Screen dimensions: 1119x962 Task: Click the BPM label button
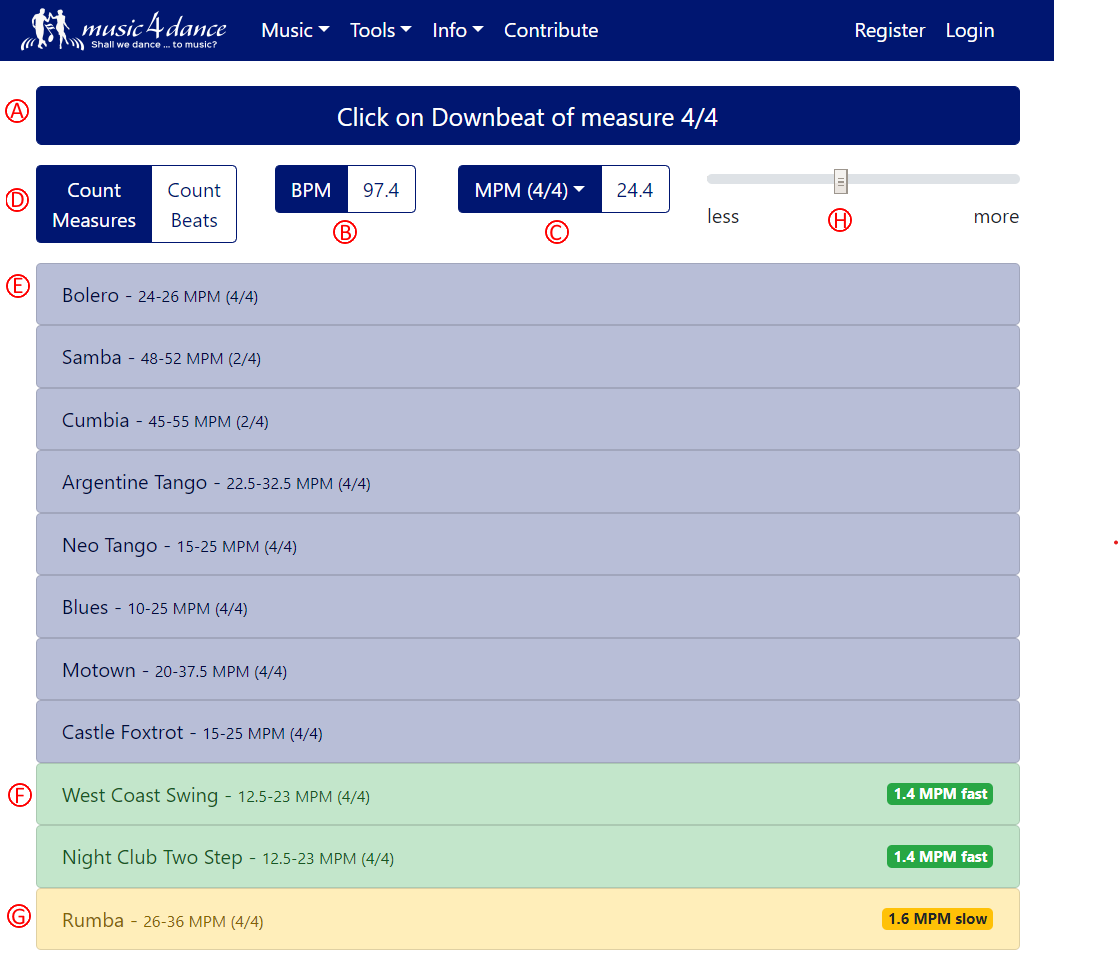(311, 190)
